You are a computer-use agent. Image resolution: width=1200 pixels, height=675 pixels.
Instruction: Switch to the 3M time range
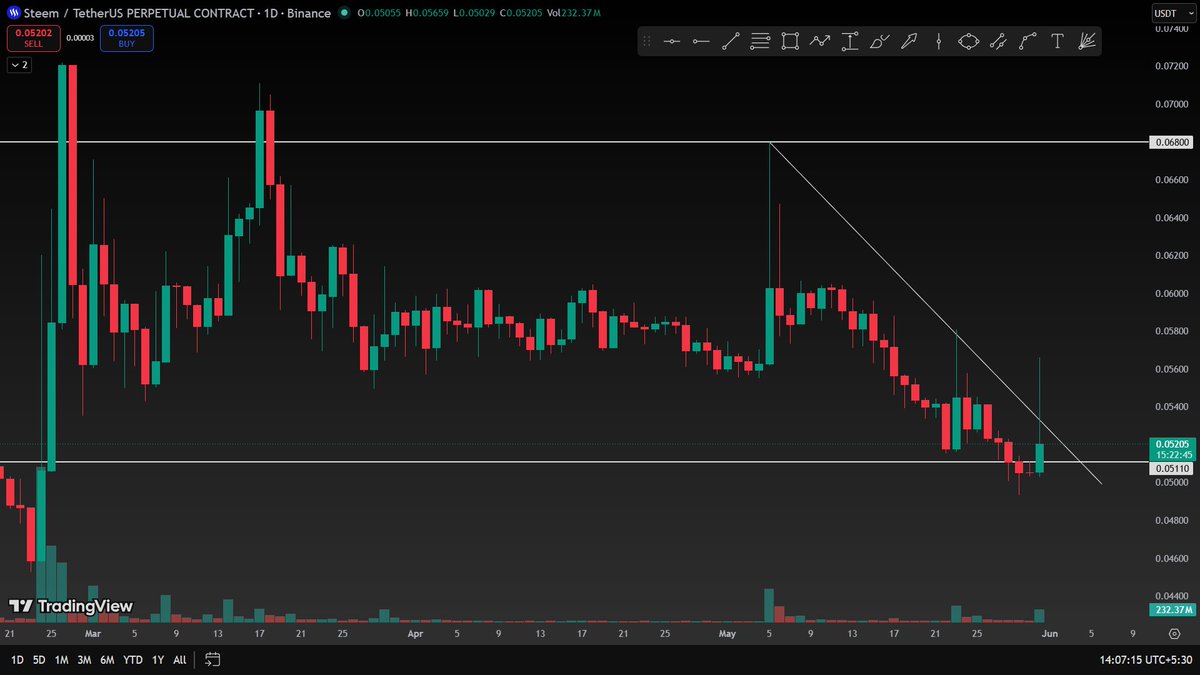pyautogui.click(x=84, y=659)
